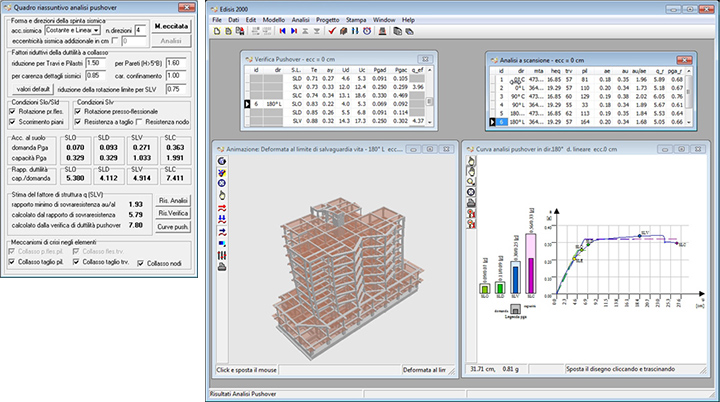Click the brown 3D box model icon
Viewport: 720px width, 402px height.
click(x=343, y=31)
